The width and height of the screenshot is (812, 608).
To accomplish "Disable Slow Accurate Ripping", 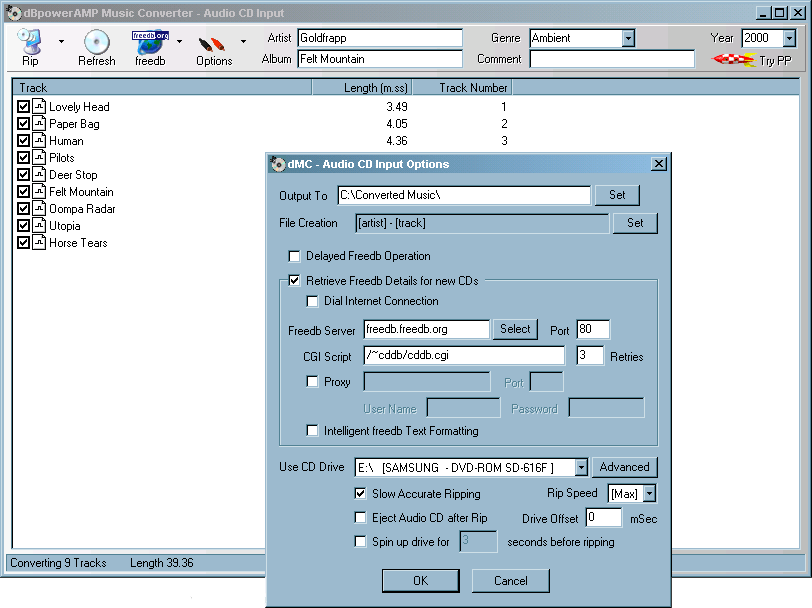I will tap(361, 494).
